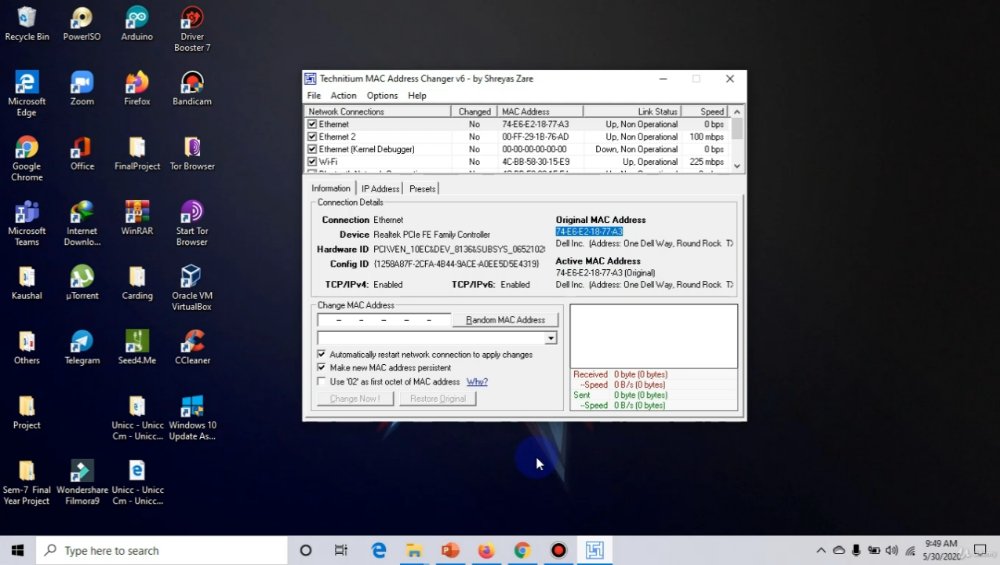Select the Wi-Fi MAC 4C-BB-58-30-15-E9 cell
Viewport: 1000px width, 565px height.
(x=536, y=162)
